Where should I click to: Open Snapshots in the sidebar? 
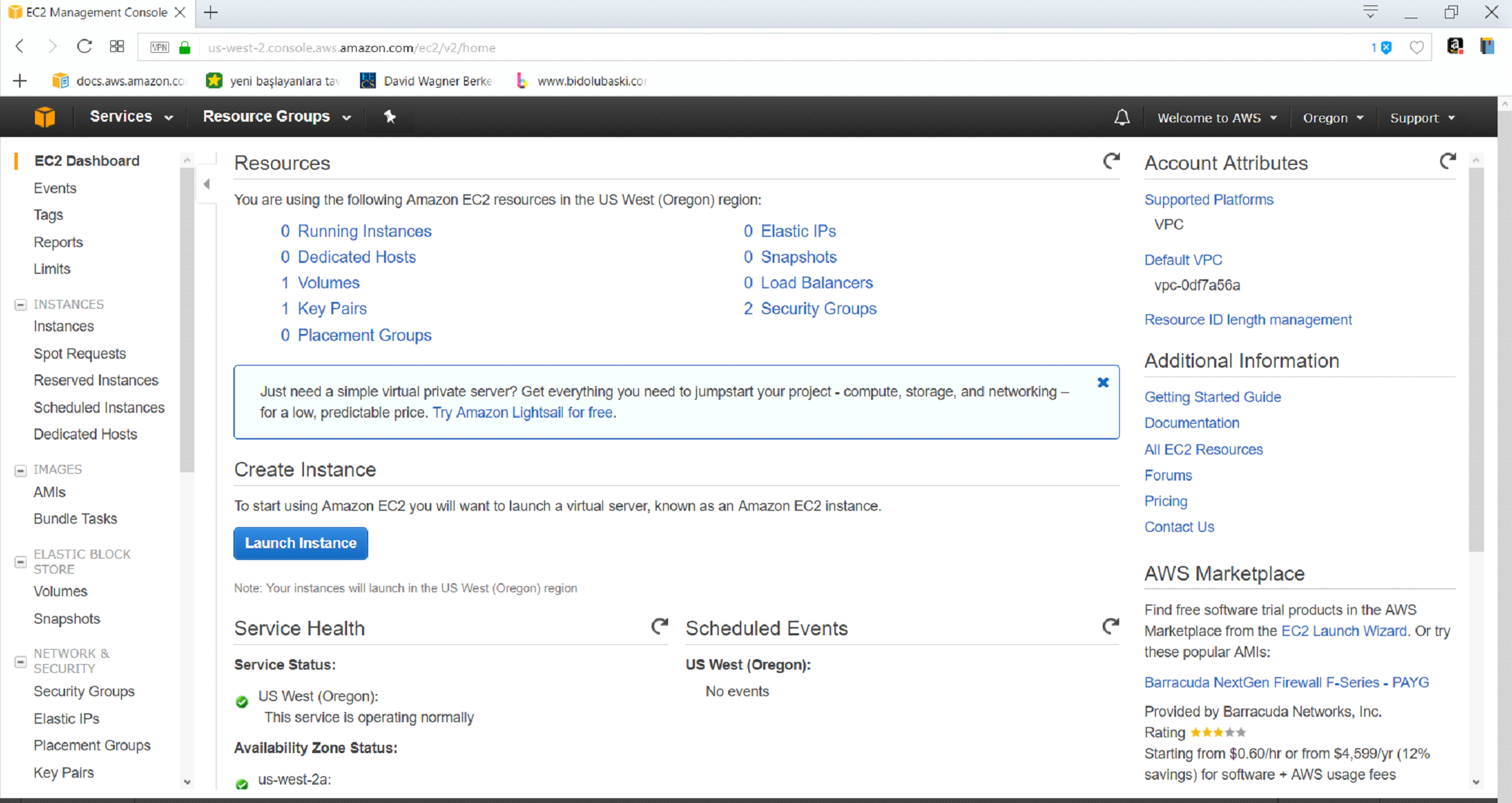[66, 619]
